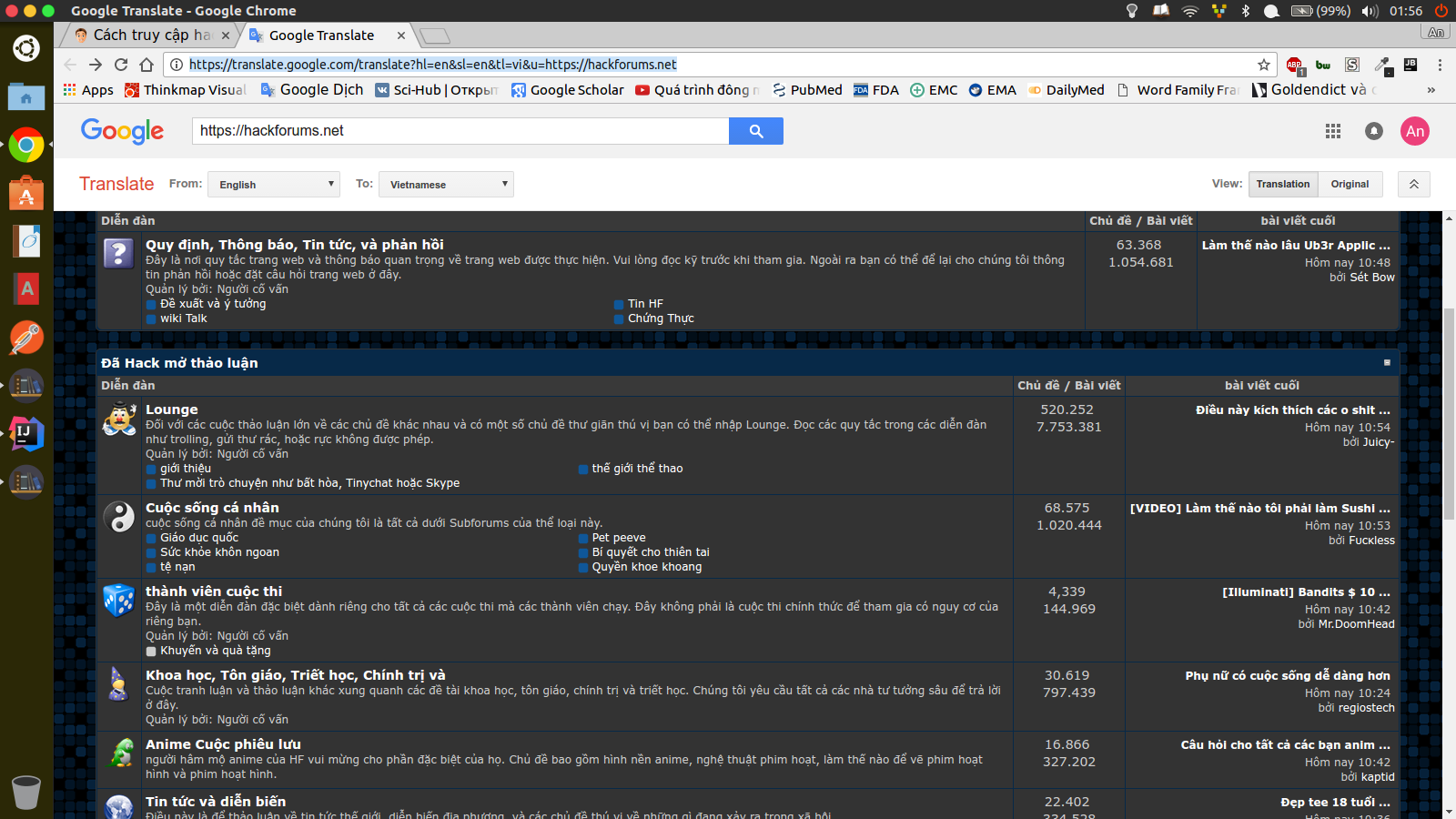
Task: Reload the page with the refresh icon
Action: [121, 65]
